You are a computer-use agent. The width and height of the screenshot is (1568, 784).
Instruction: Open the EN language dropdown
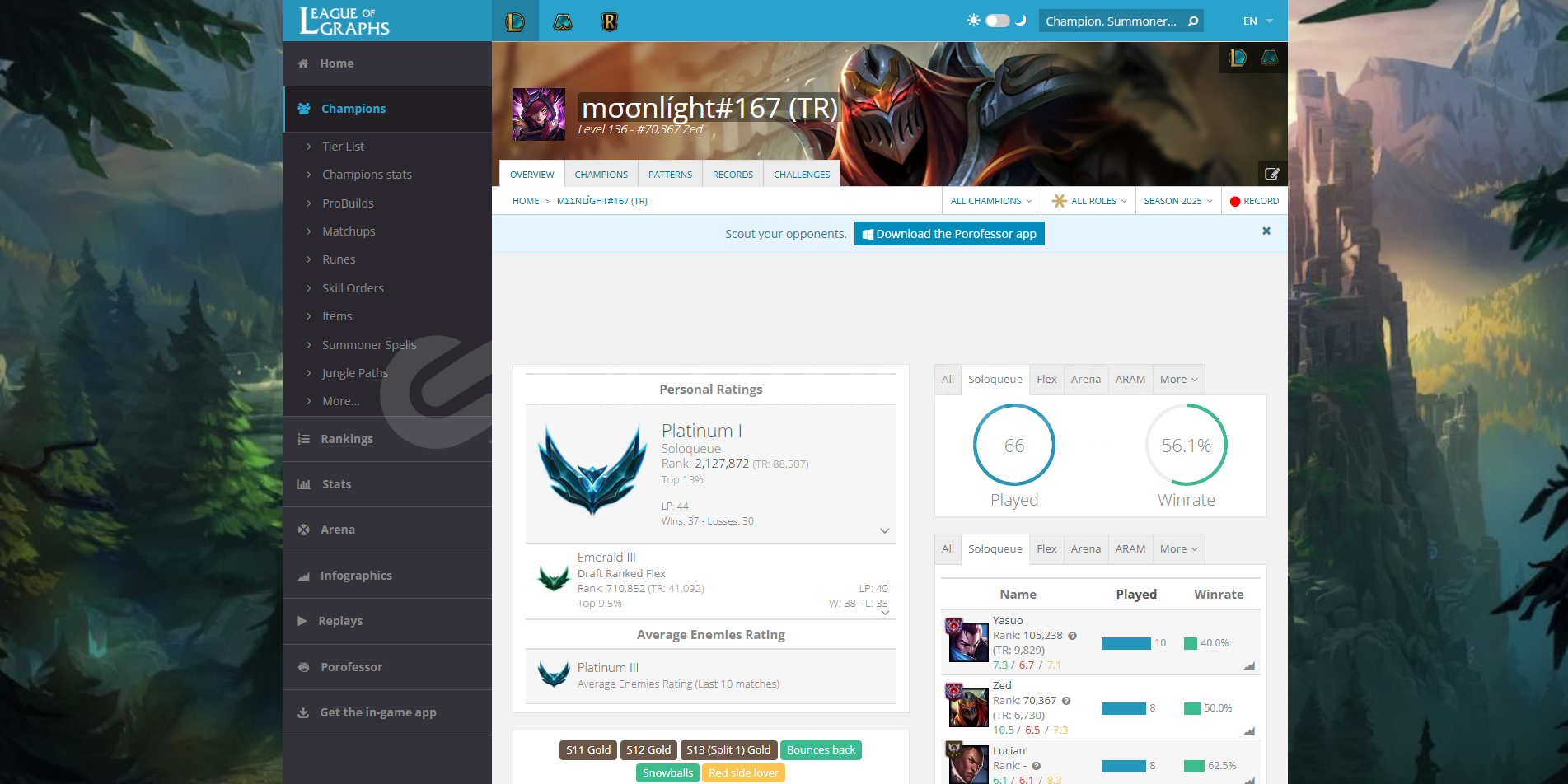pyautogui.click(x=1258, y=21)
